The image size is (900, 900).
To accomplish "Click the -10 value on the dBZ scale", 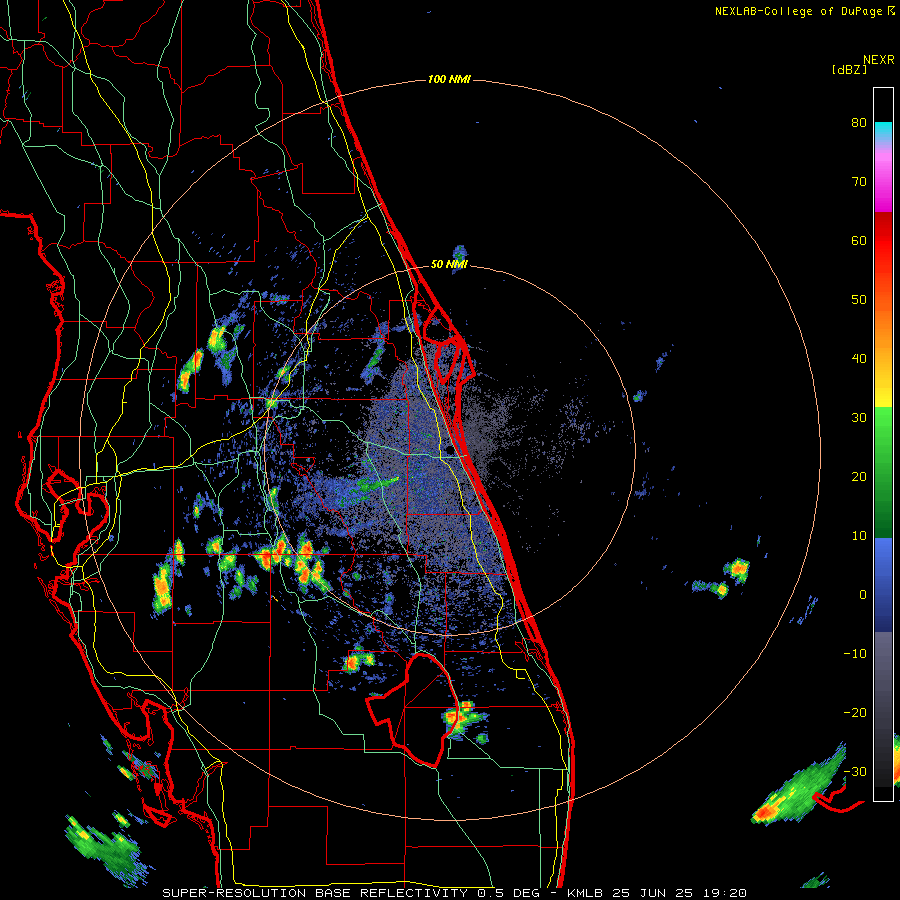I will tap(855, 654).
